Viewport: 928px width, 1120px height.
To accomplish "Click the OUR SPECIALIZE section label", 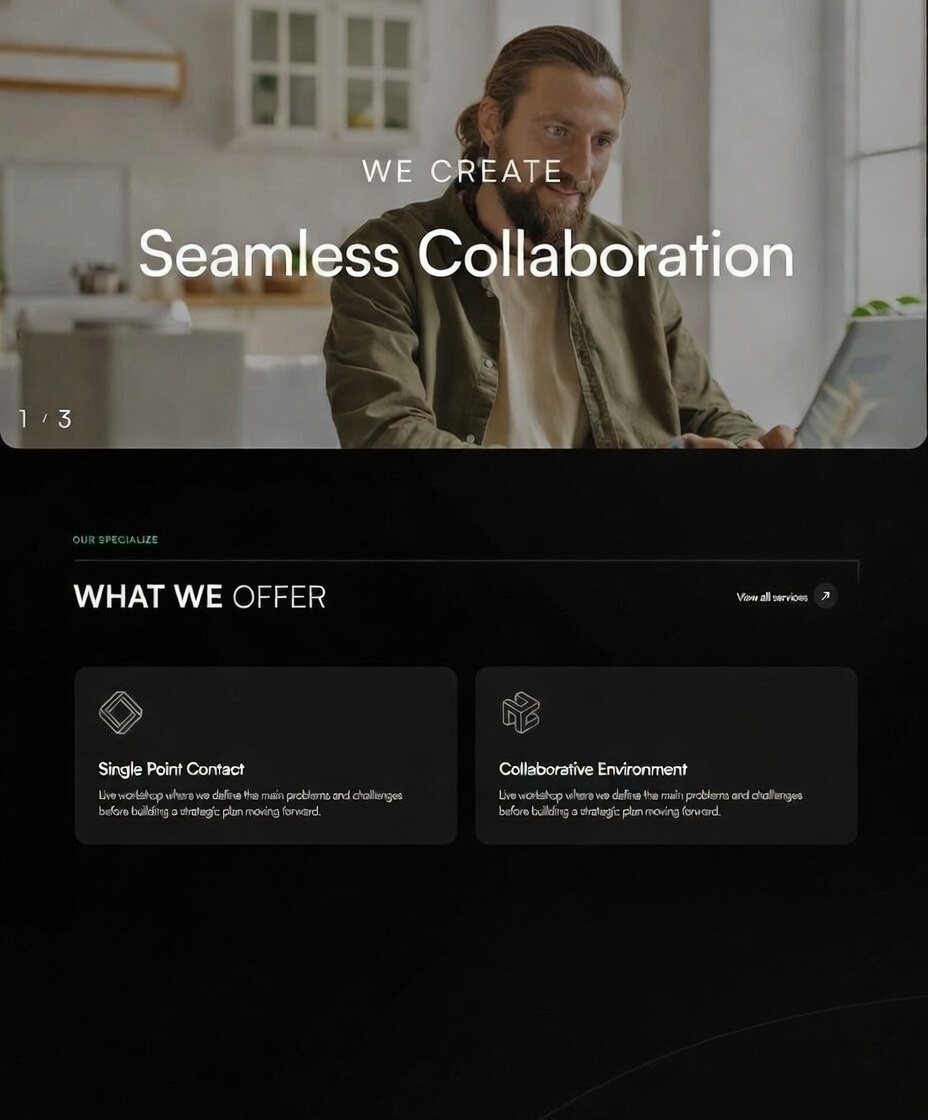I will click(115, 539).
